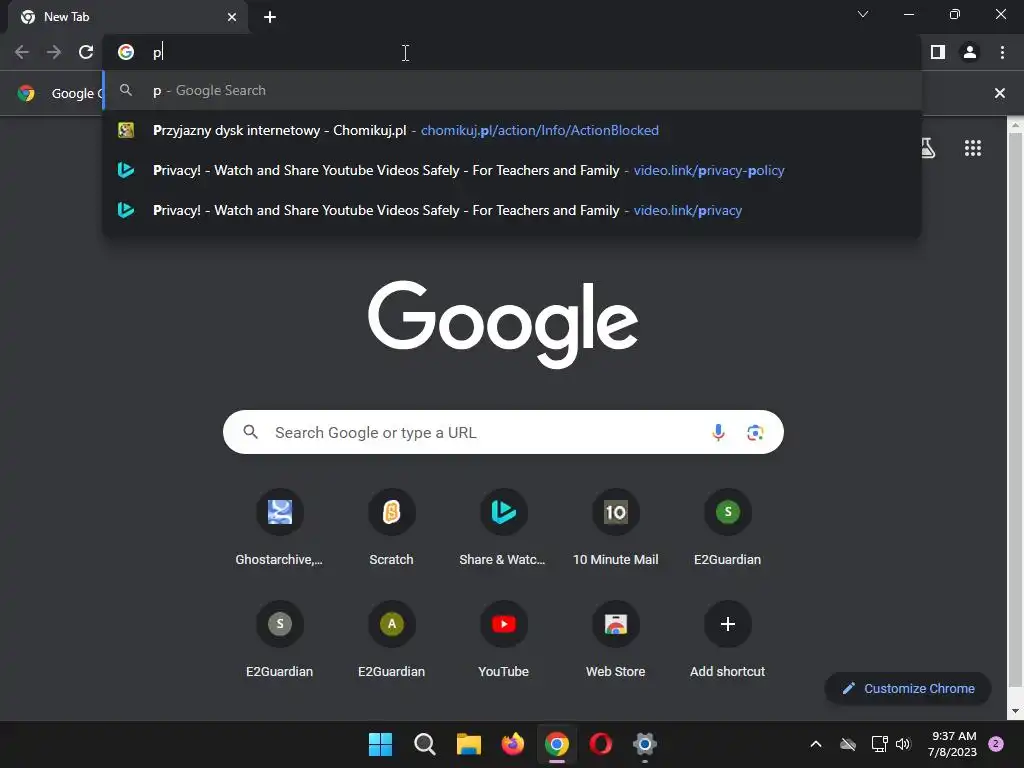Screen dimensions: 1024x768
Task: Open the profile avatar button
Action: pos(970,52)
